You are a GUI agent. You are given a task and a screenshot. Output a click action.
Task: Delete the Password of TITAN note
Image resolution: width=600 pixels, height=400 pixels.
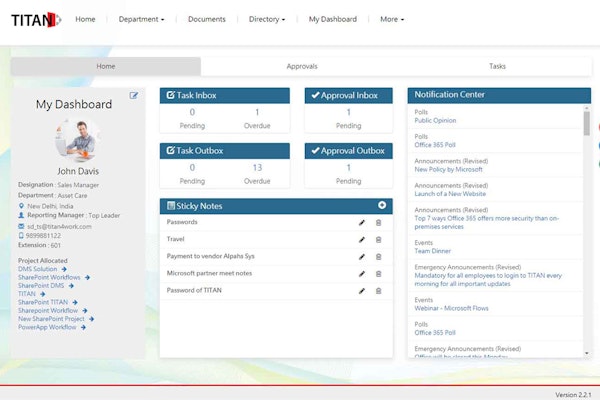[x=378, y=290]
